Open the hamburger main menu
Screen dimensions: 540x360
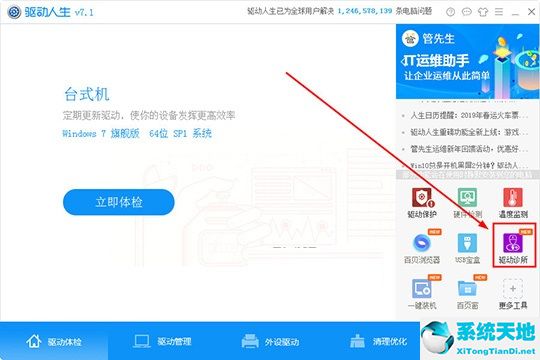499,12
